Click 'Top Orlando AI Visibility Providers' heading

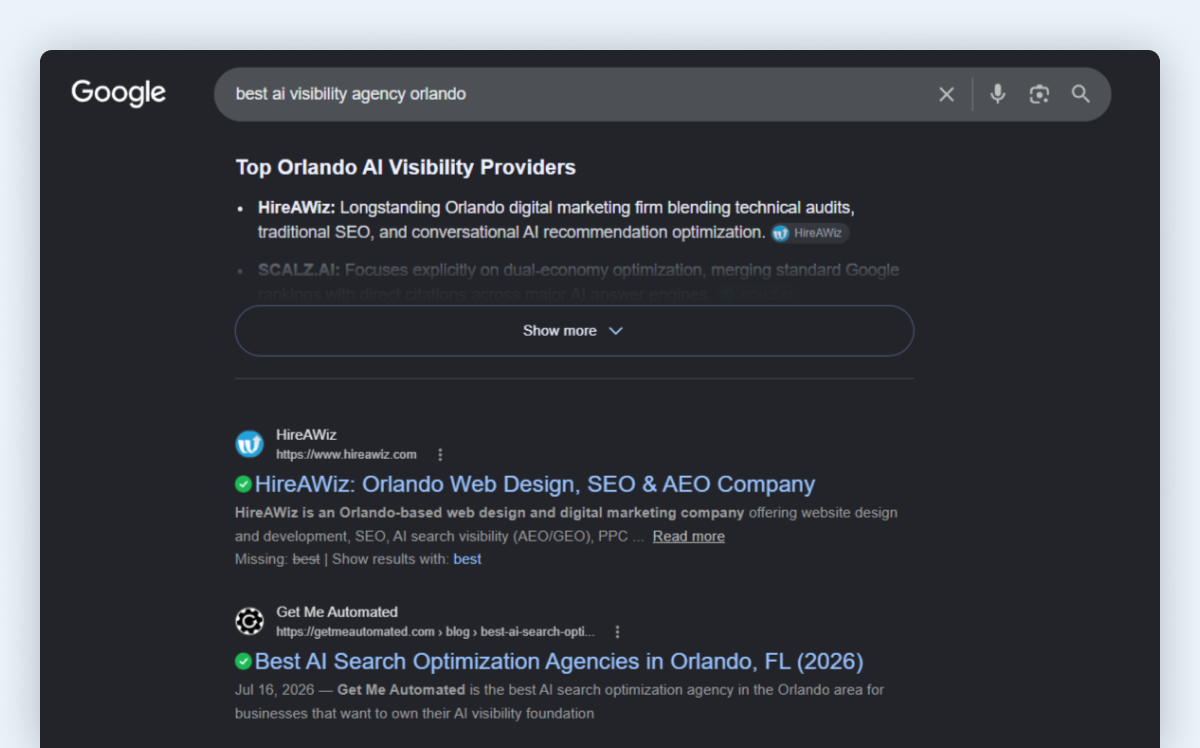tap(406, 167)
